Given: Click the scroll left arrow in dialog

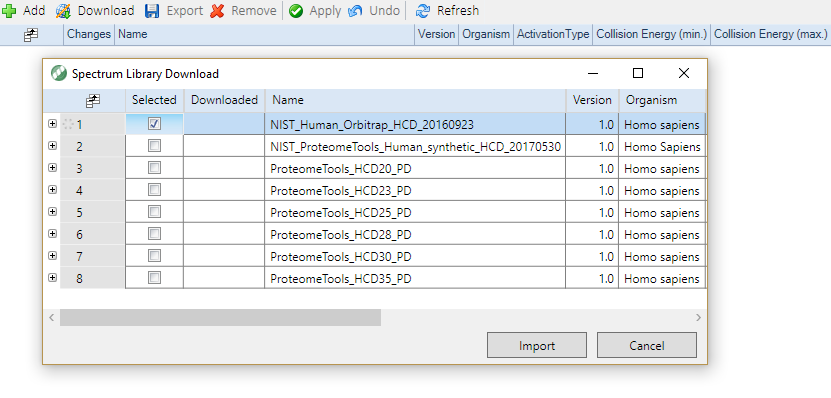Looking at the screenshot, I should point(51,317).
